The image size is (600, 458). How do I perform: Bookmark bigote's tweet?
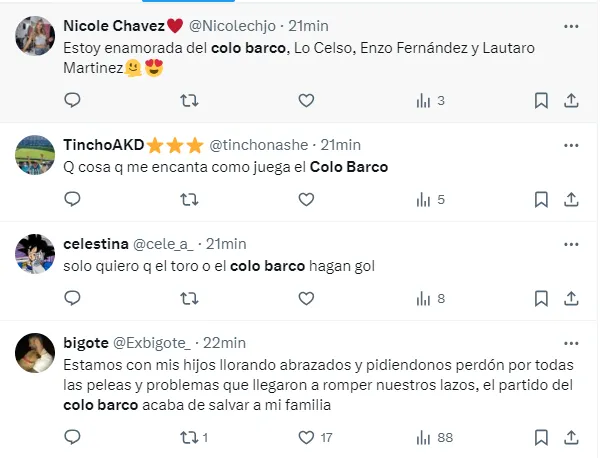point(541,437)
